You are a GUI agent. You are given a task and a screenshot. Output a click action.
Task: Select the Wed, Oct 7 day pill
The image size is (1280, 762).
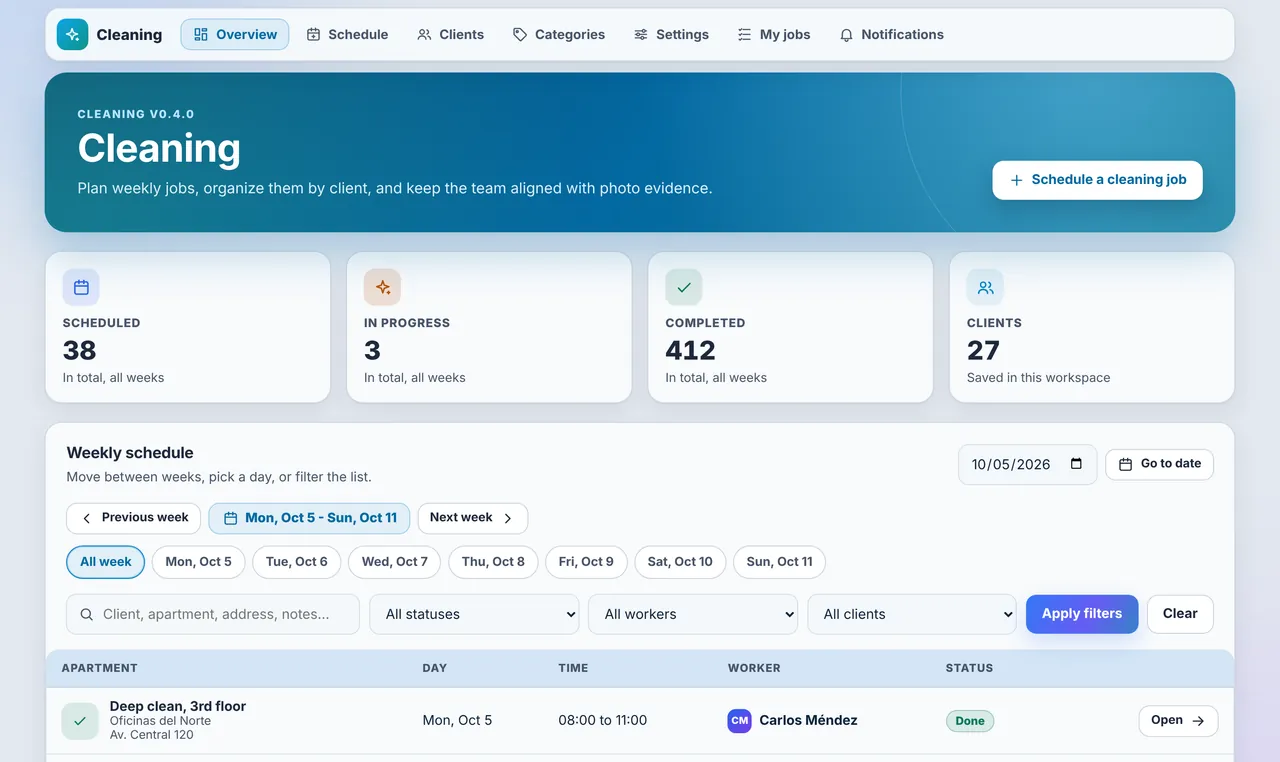click(x=394, y=562)
